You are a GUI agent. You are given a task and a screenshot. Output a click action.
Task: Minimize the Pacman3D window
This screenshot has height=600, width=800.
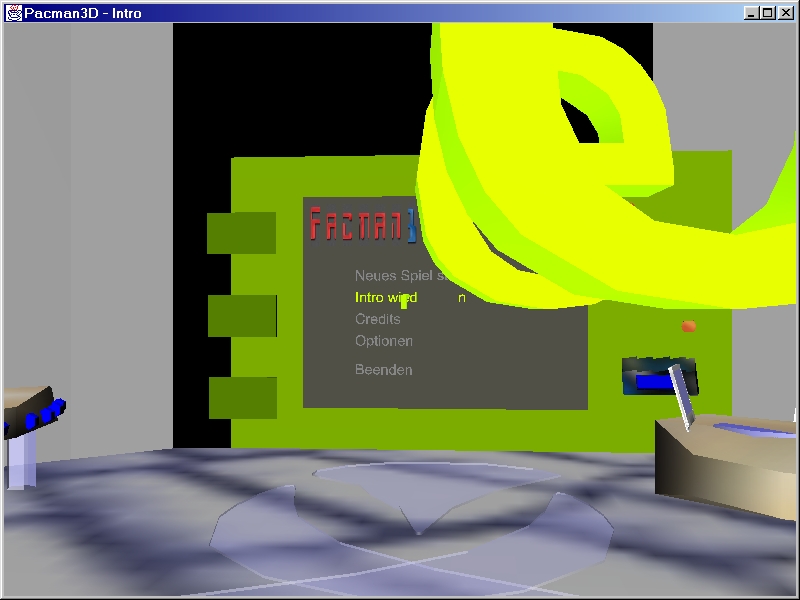tap(752, 13)
